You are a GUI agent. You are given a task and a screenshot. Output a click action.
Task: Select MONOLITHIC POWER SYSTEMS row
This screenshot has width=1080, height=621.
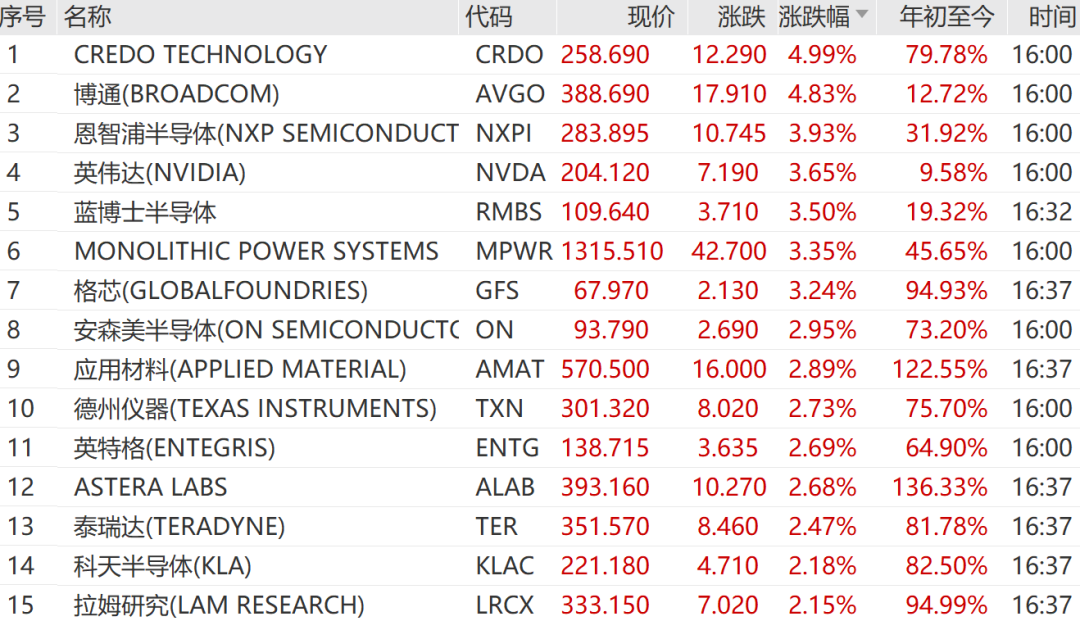(x=540, y=251)
